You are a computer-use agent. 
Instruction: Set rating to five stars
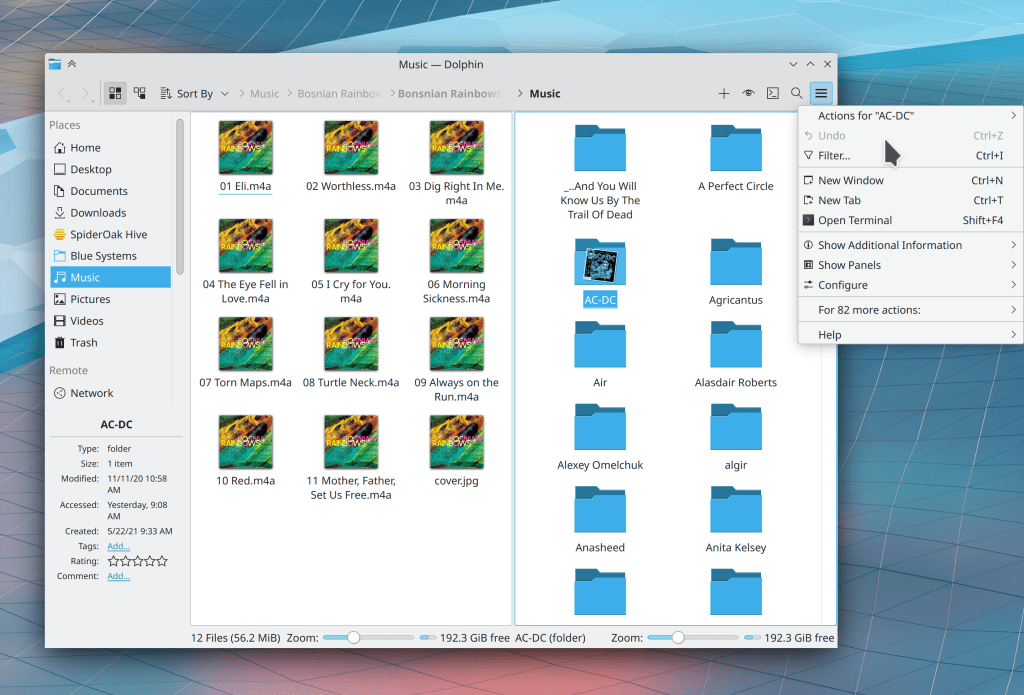(x=162, y=562)
